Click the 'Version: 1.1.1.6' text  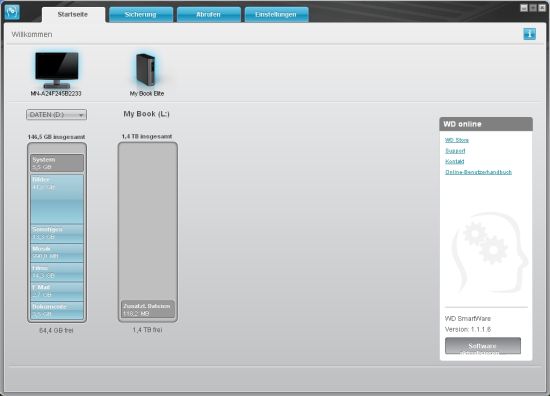tap(468, 329)
